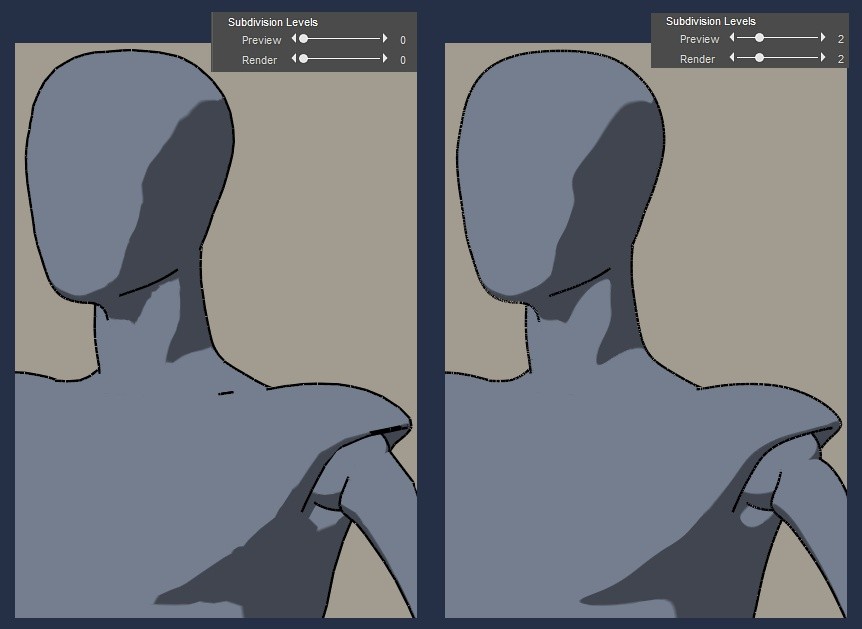The height and width of the screenshot is (629, 862).
Task: Click the Render slider handle at value 2
Action: pos(759,58)
